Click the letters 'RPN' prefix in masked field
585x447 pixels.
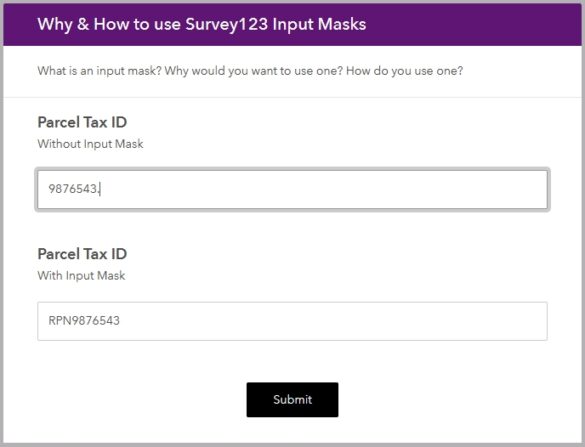tap(59, 321)
